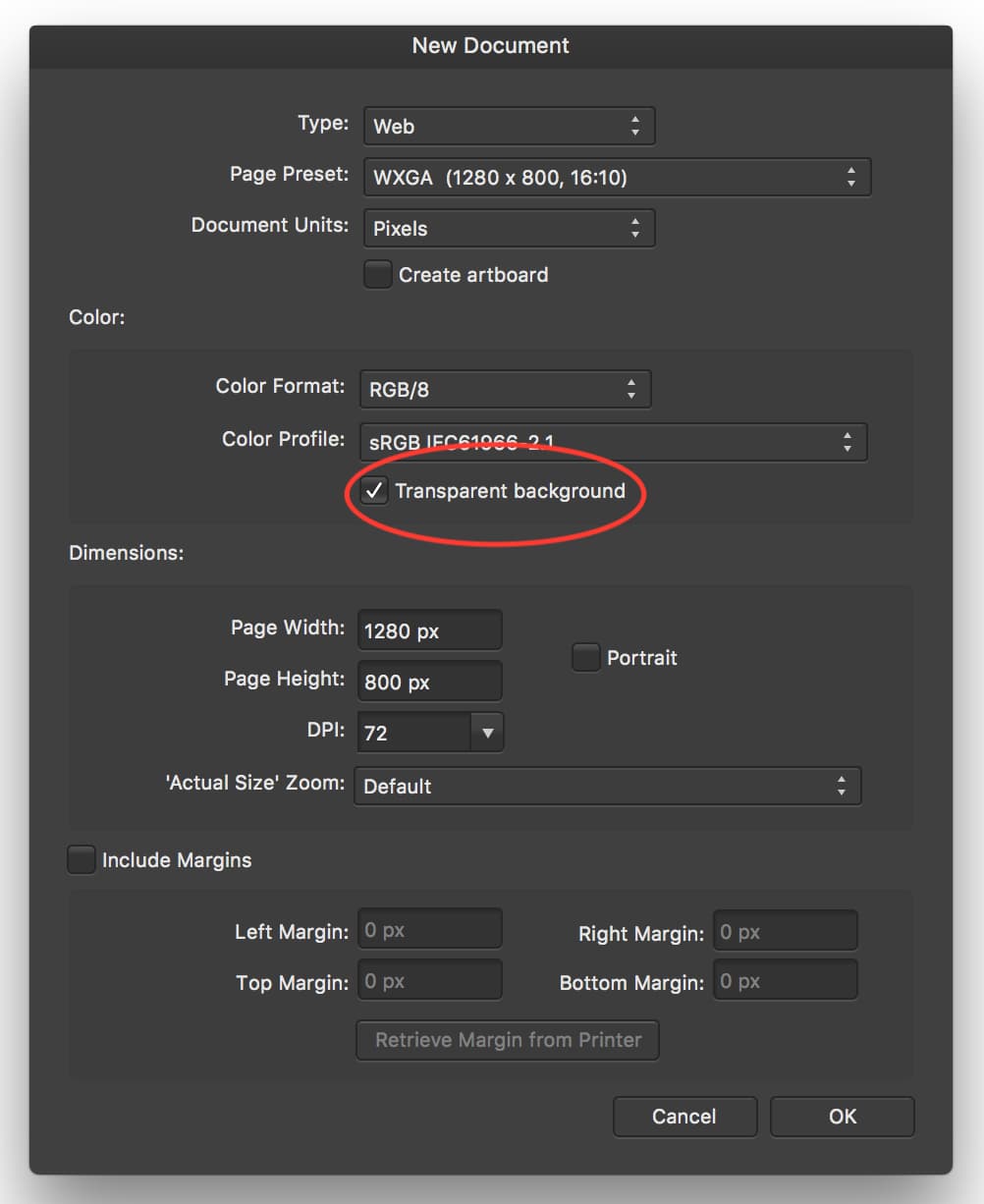Viewport: 984px width, 1204px height.
Task: Enable the Create artboard checkbox
Action: pyautogui.click(x=377, y=275)
